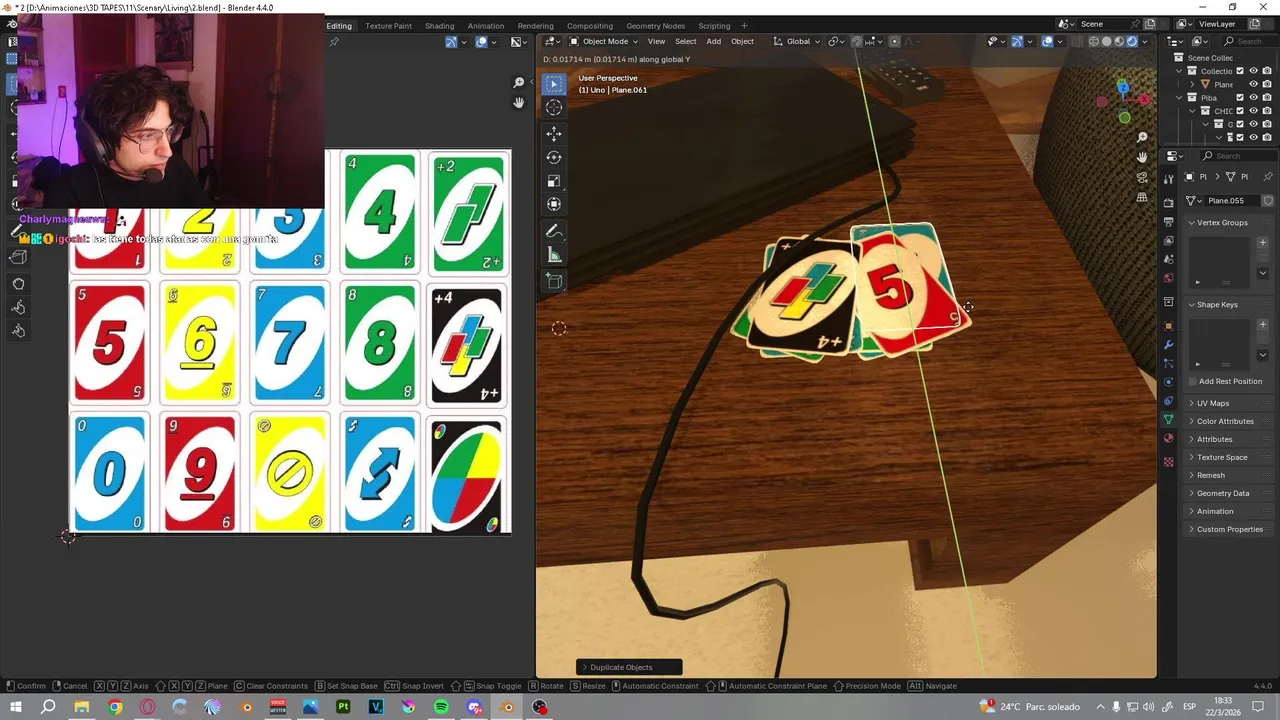This screenshot has height=720, width=1280.
Task: Enable the Add Rest Position checkbox
Action: pos(1192,381)
